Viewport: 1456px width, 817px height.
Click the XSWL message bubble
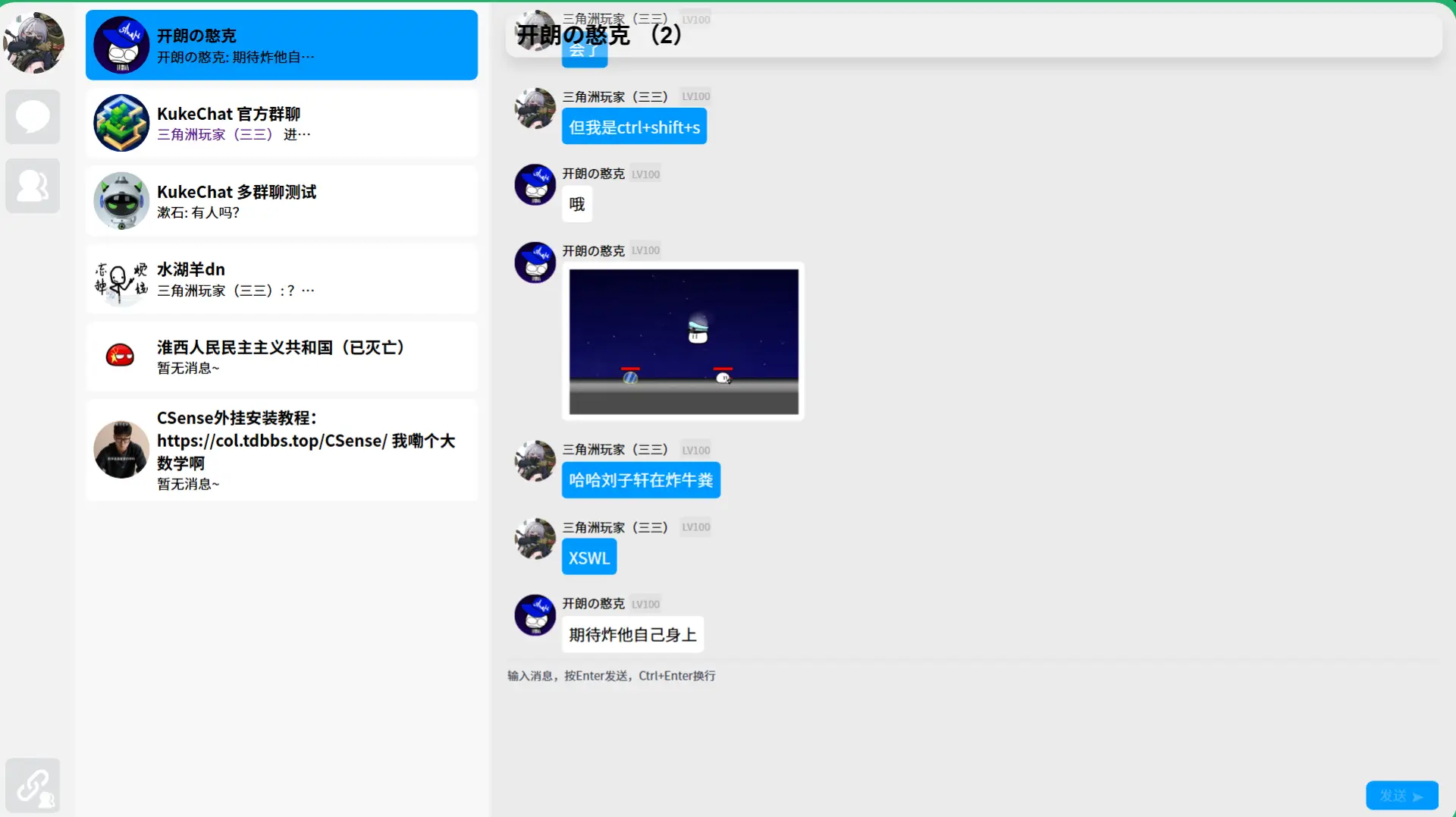(589, 558)
